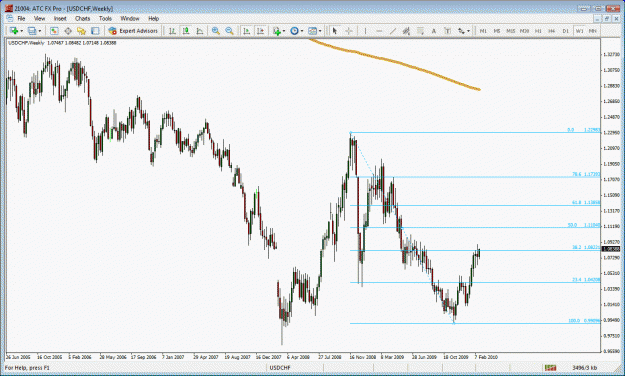The width and height of the screenshot is (625, 376).
Task: Open the Window menu
Action: 130,18
